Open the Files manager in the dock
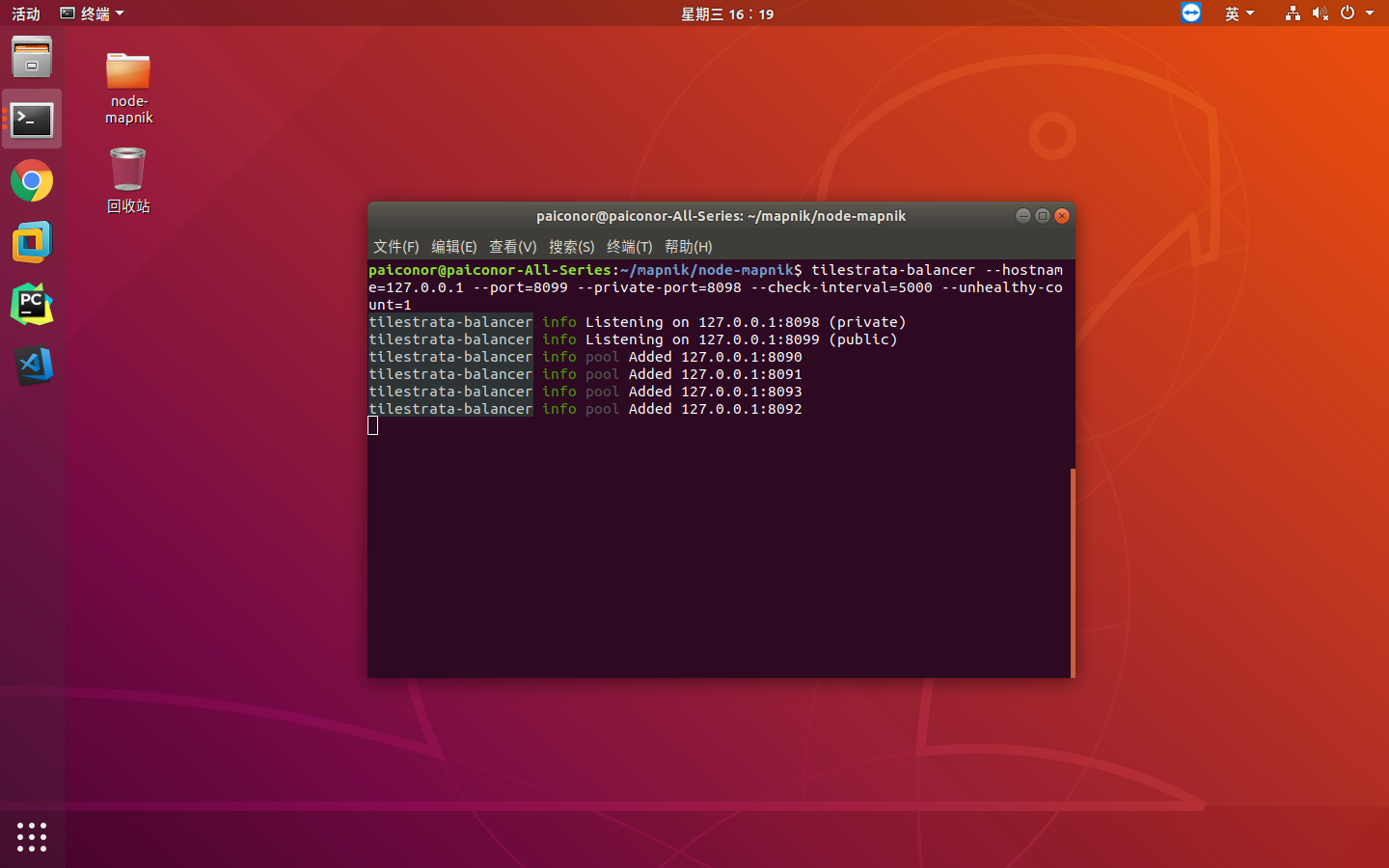This screenshot has height=868, width=1389. tap(32, 57)
